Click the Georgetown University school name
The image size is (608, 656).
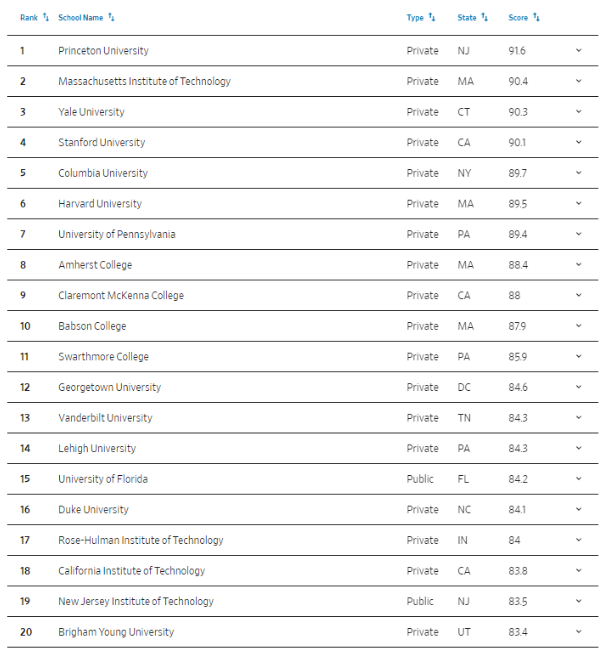click(109, 387)
